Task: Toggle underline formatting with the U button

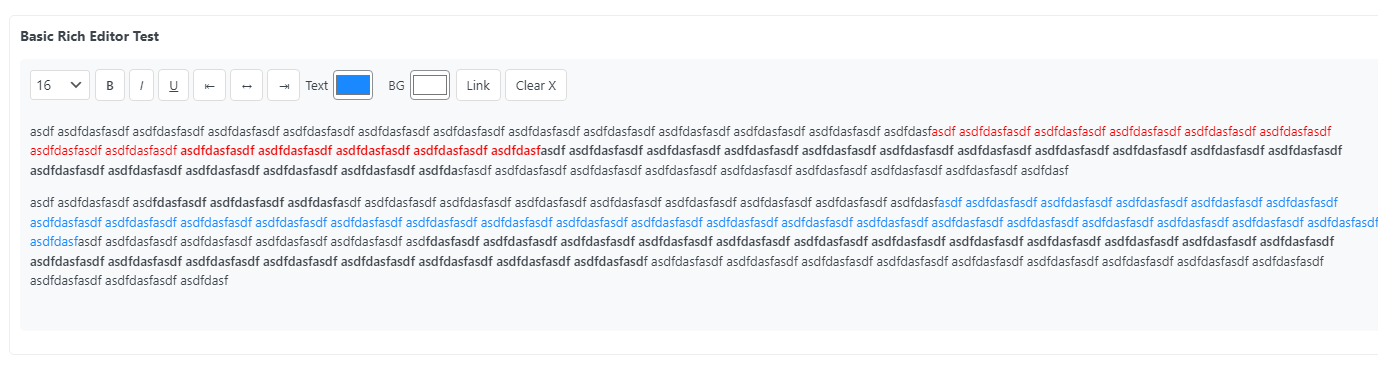Action: point(173,86)
